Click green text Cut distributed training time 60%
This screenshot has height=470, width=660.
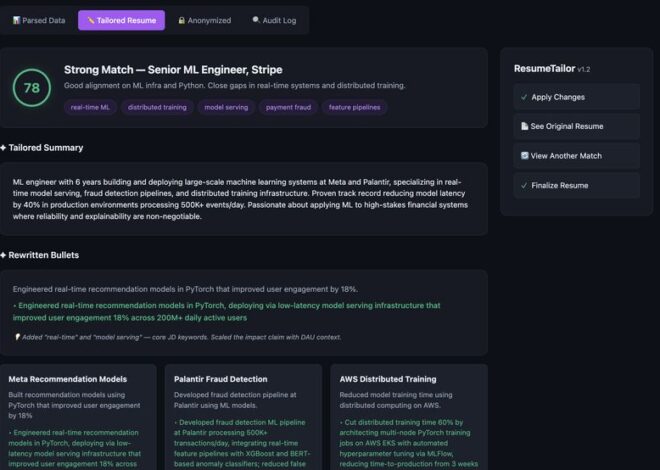(x=409, y=443)
